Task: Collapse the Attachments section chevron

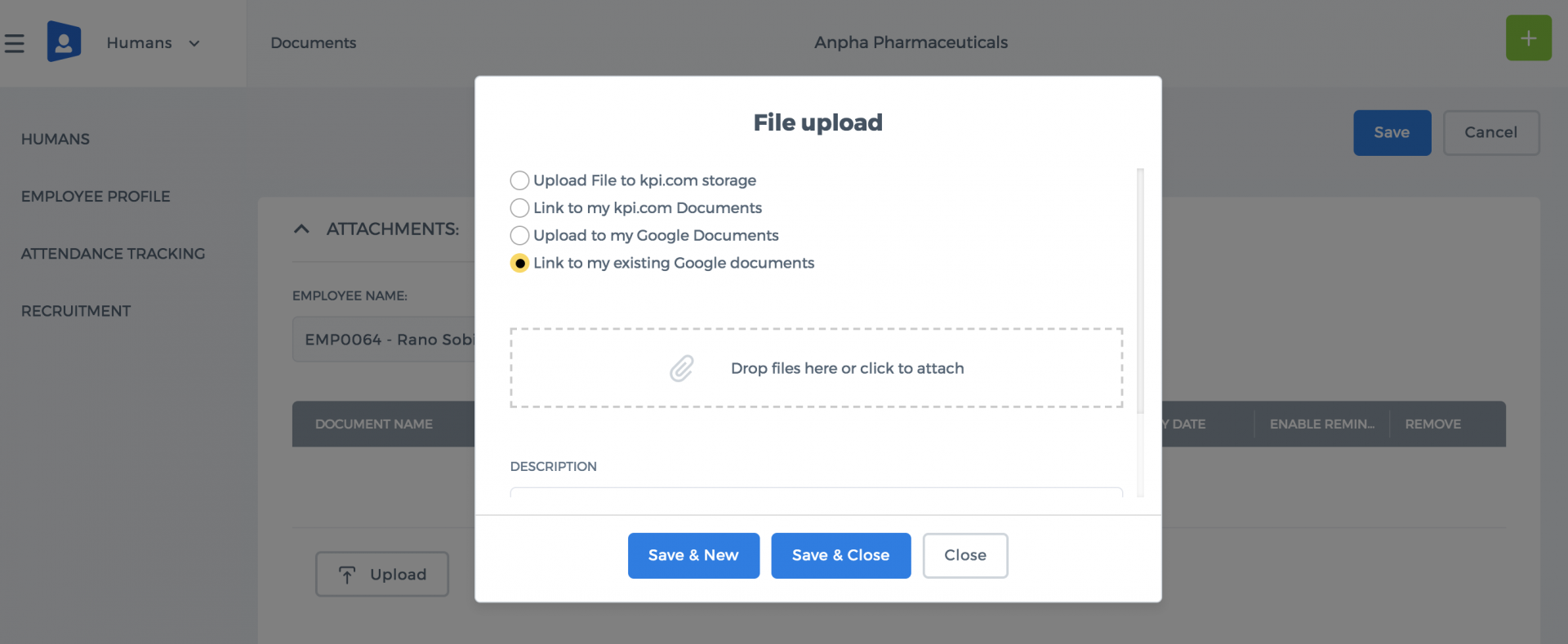Action: (301, 229)
